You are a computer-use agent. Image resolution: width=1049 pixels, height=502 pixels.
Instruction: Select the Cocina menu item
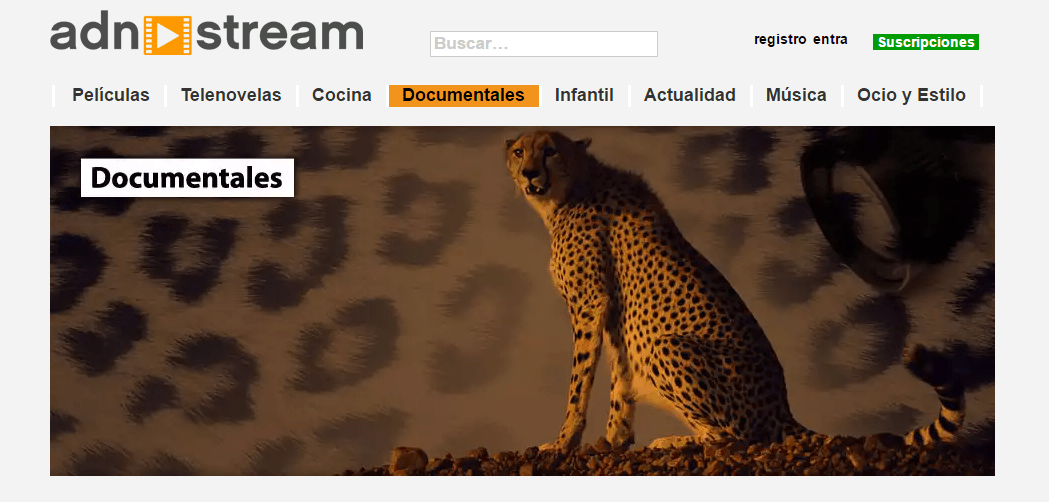point(342,96)
